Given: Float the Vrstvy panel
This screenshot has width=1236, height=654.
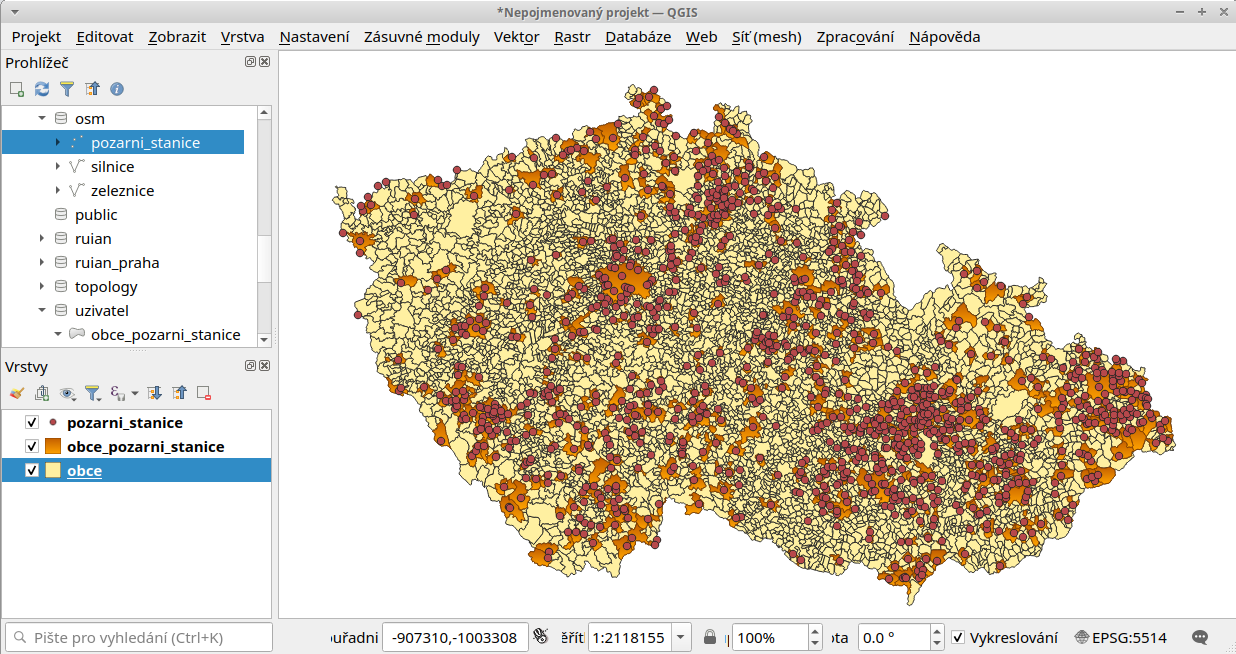Looking at the screenshot, I should (x=250, y=366).
